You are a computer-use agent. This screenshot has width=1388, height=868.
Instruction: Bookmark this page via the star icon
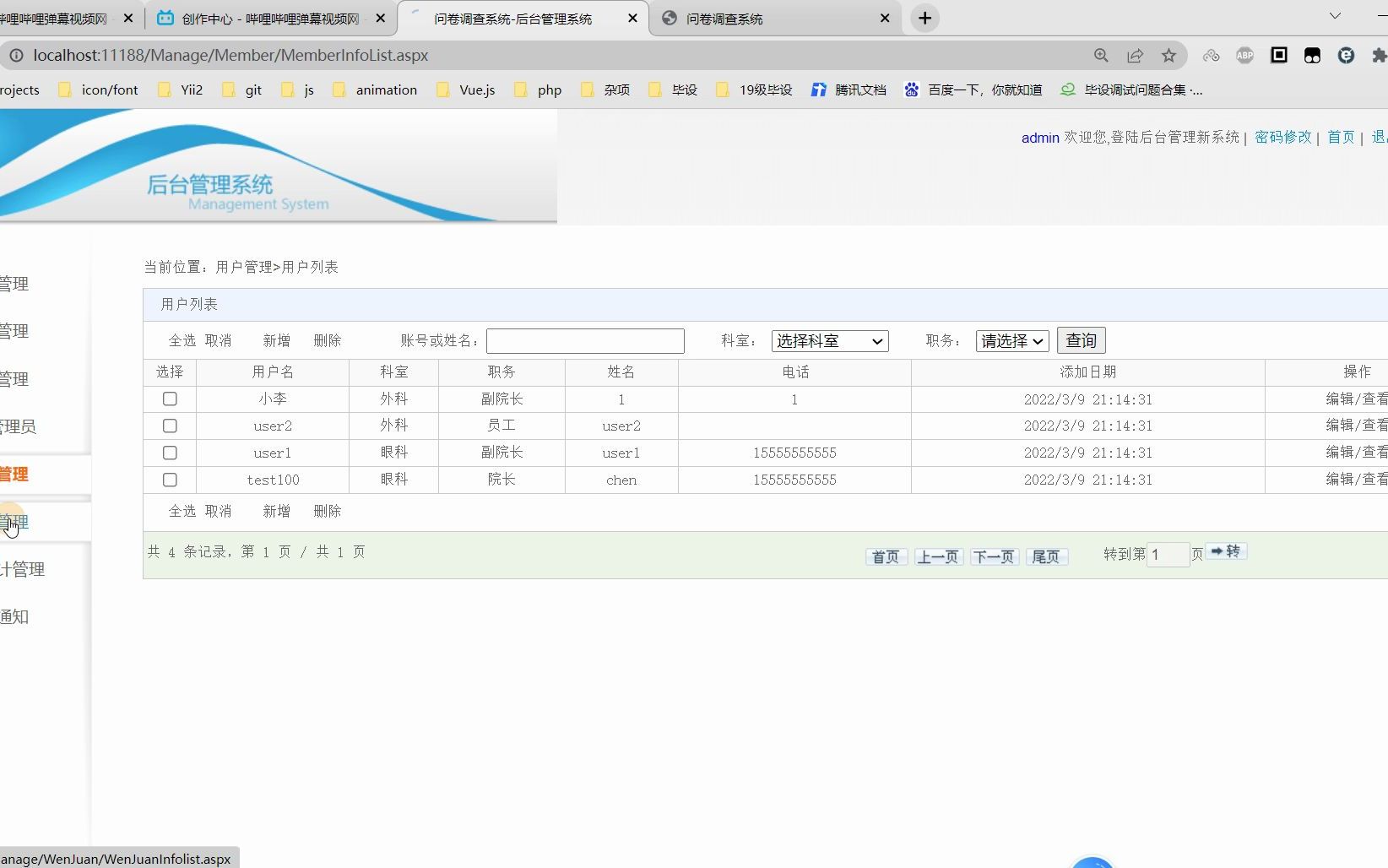[x=1168, y=55]
